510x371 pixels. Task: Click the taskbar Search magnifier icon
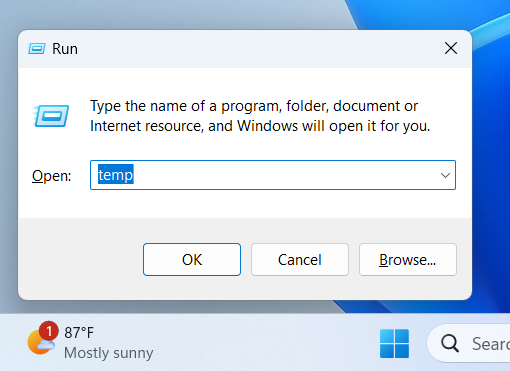point(450,343)
